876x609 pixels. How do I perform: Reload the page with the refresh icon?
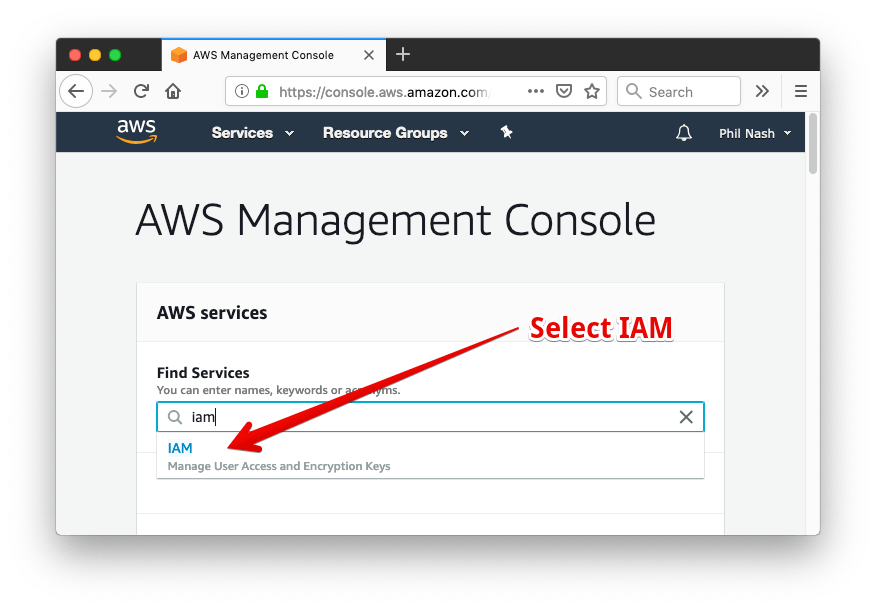point(141,91)
